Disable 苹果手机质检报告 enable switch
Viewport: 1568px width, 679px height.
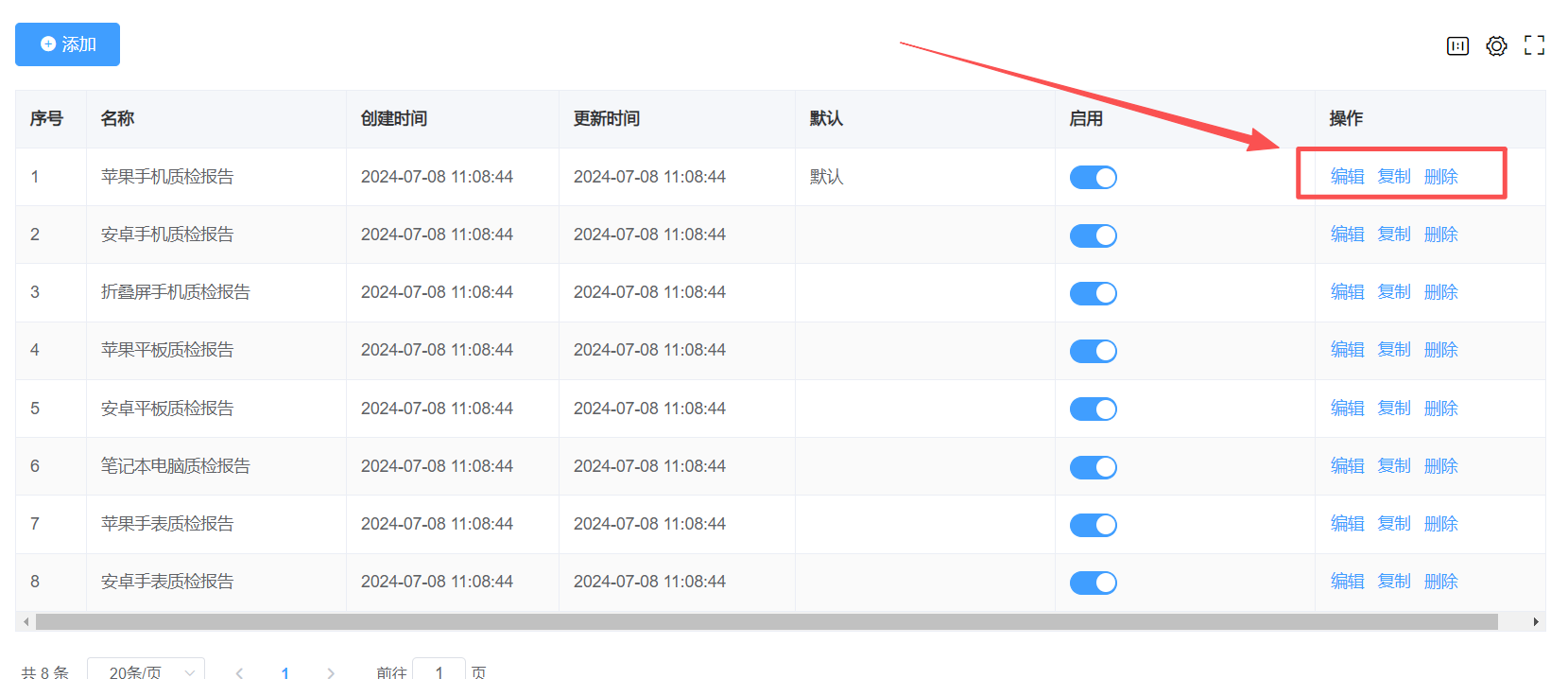coord(1093,177)
